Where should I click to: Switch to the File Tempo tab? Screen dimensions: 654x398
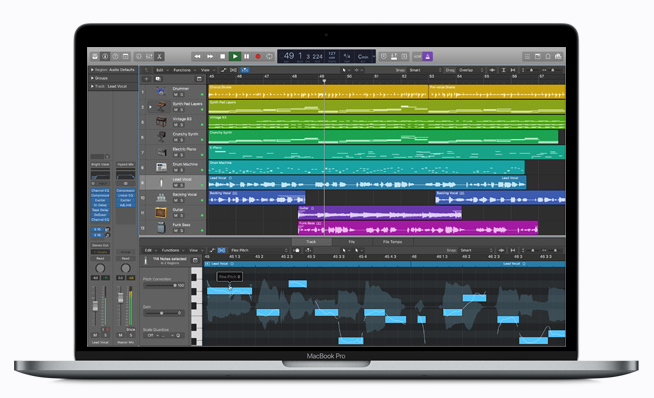(392, 242)
